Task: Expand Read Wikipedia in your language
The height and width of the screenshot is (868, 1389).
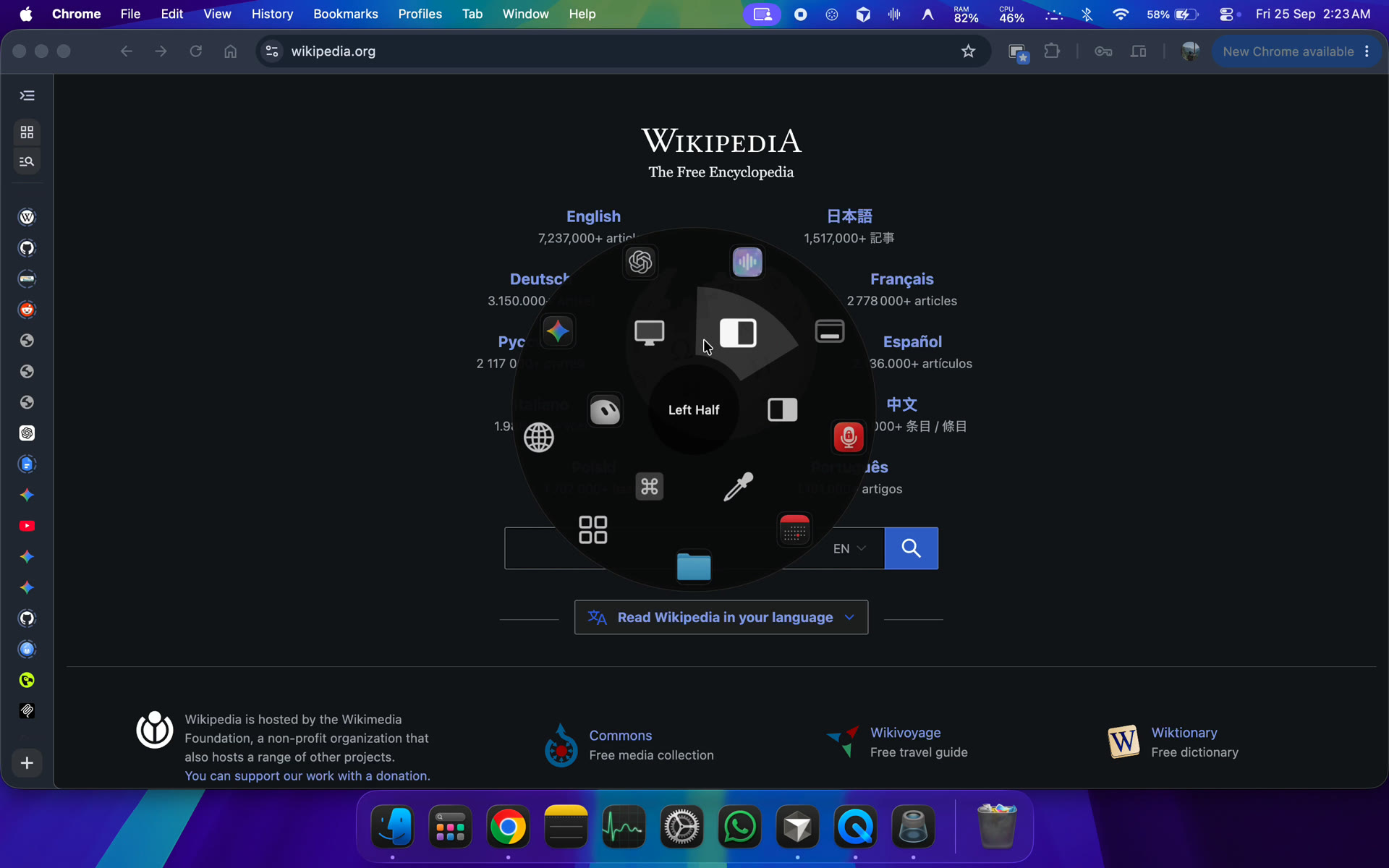Action: coord(721,617)
